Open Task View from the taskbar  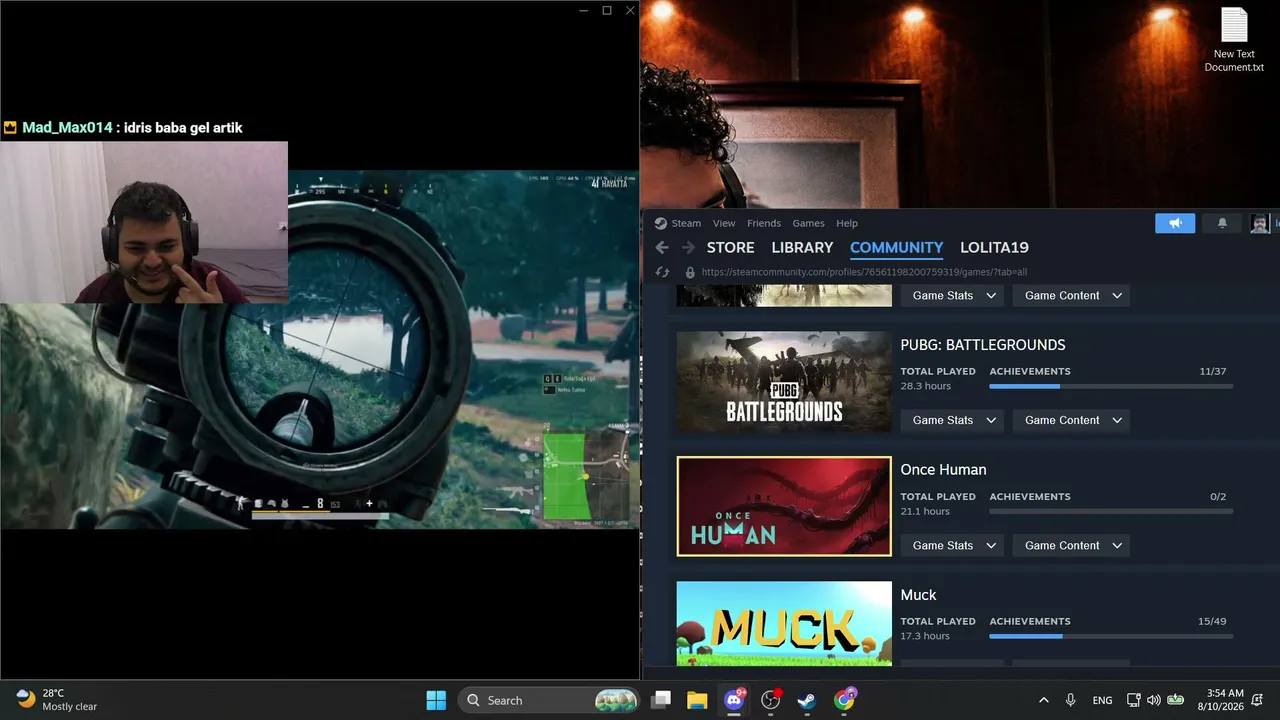pyautogui.click(x=661, y=700)
